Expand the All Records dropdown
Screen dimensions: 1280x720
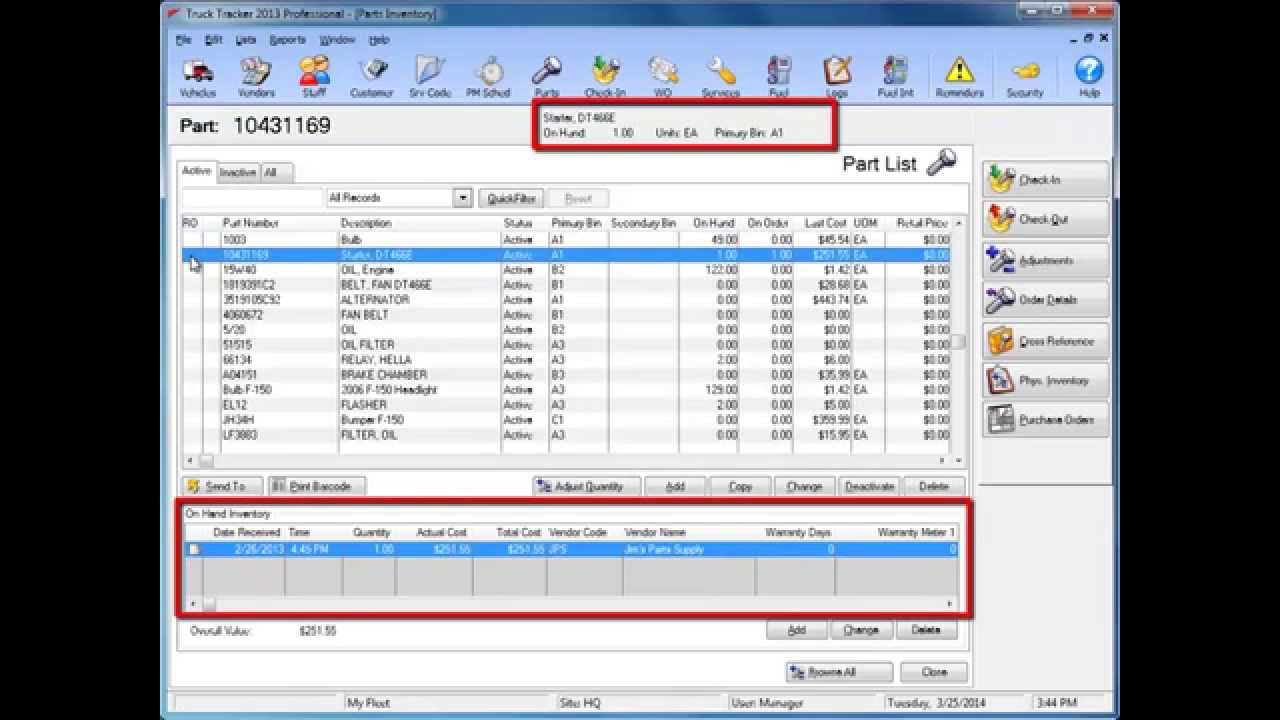[463, 198]
